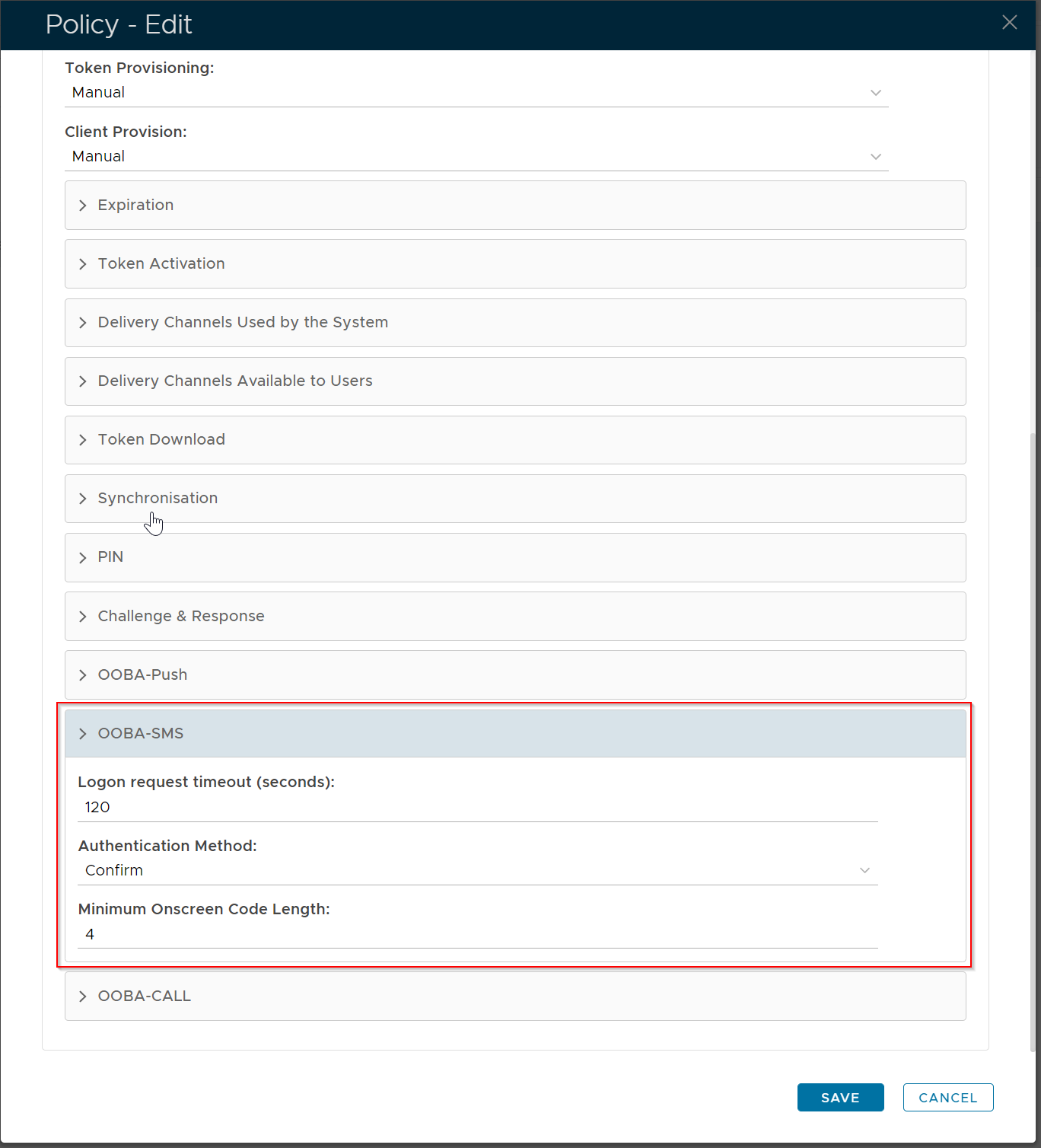Click the dialog's vertical scrollbar
This screenshot has width=1041, height=1148.
point(1033,738)
